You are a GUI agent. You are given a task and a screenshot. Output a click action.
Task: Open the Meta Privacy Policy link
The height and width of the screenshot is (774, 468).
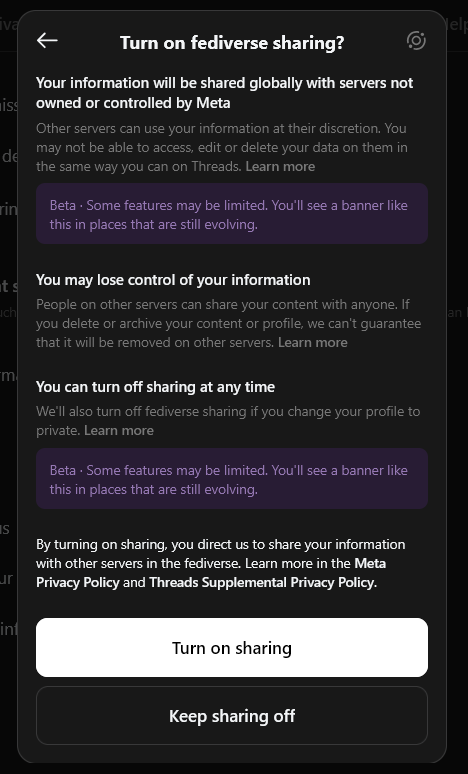(211, 573)
